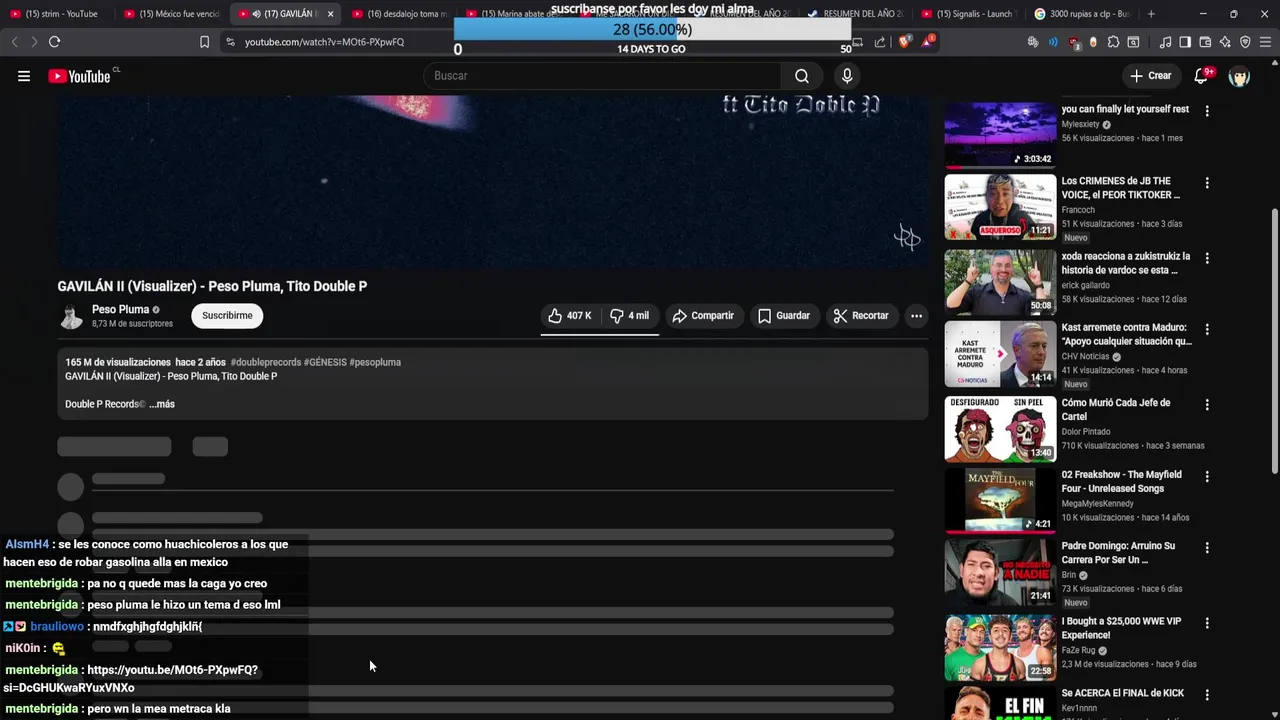Share this page via toolbar share icon

[879, 42]
